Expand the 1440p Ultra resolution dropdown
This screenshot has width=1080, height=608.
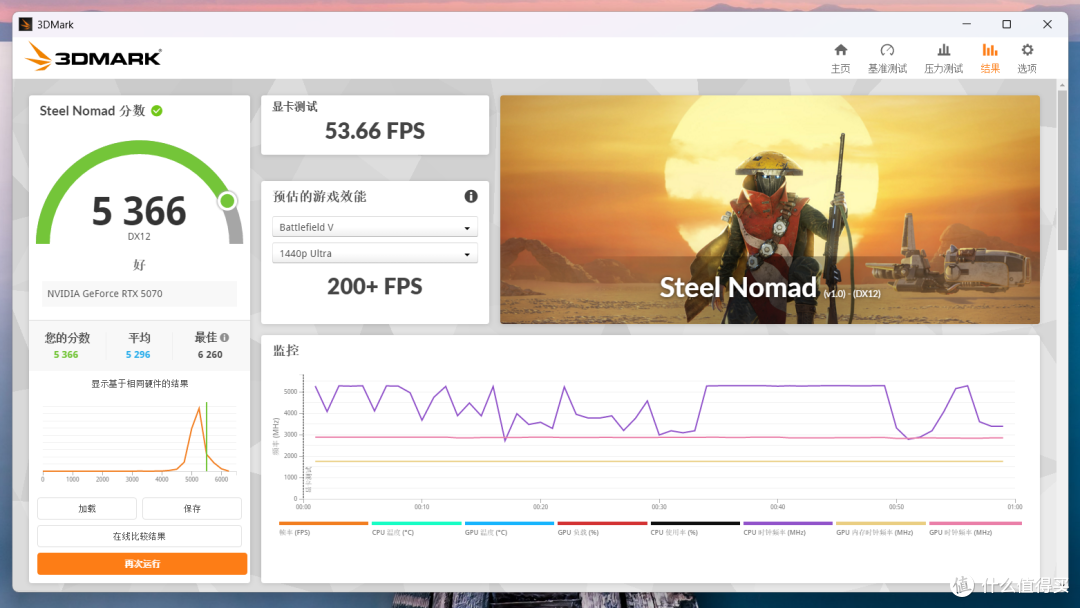(x=375, y=253)
